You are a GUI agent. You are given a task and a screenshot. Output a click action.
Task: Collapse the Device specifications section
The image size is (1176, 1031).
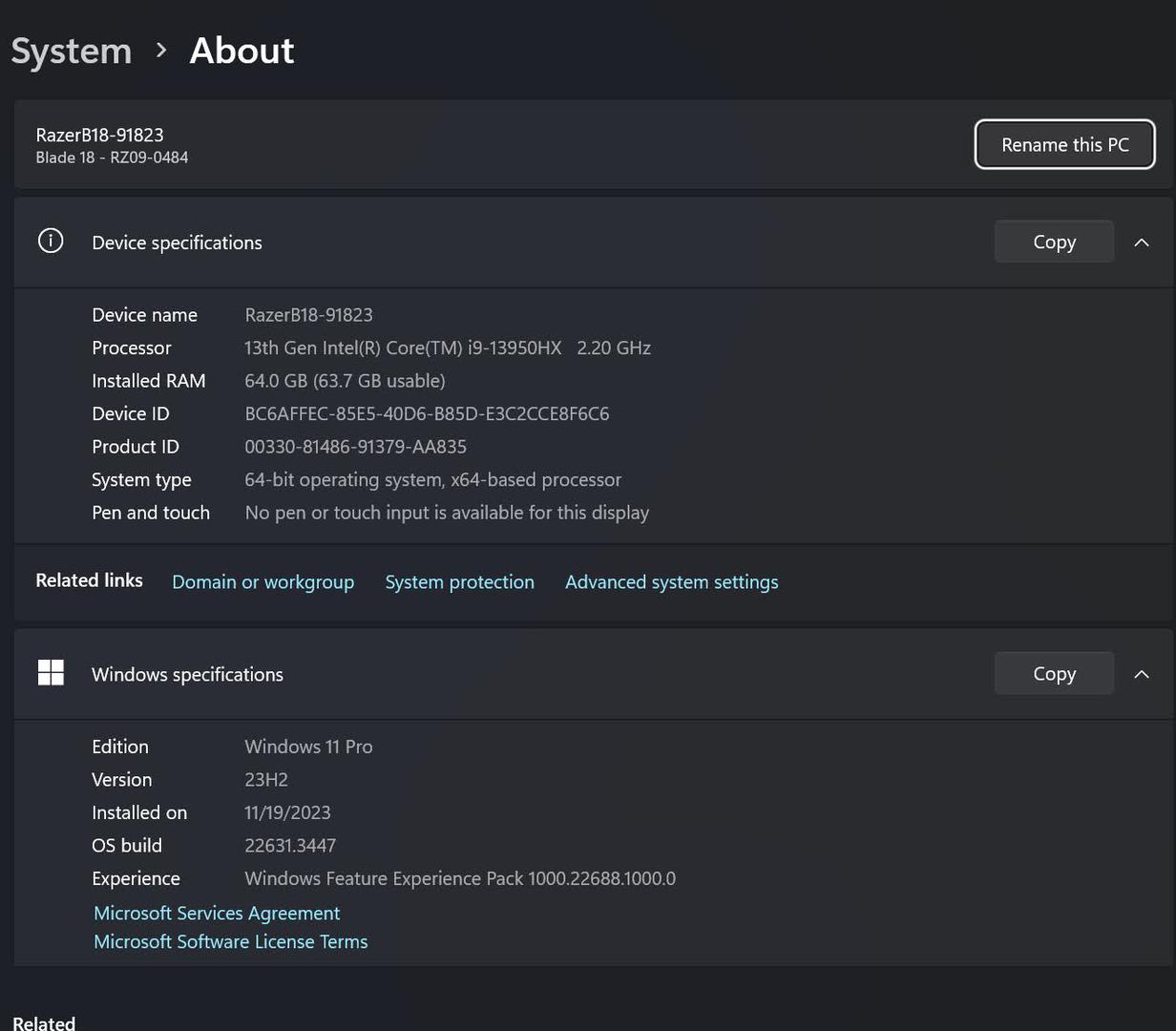point(1141,242)
